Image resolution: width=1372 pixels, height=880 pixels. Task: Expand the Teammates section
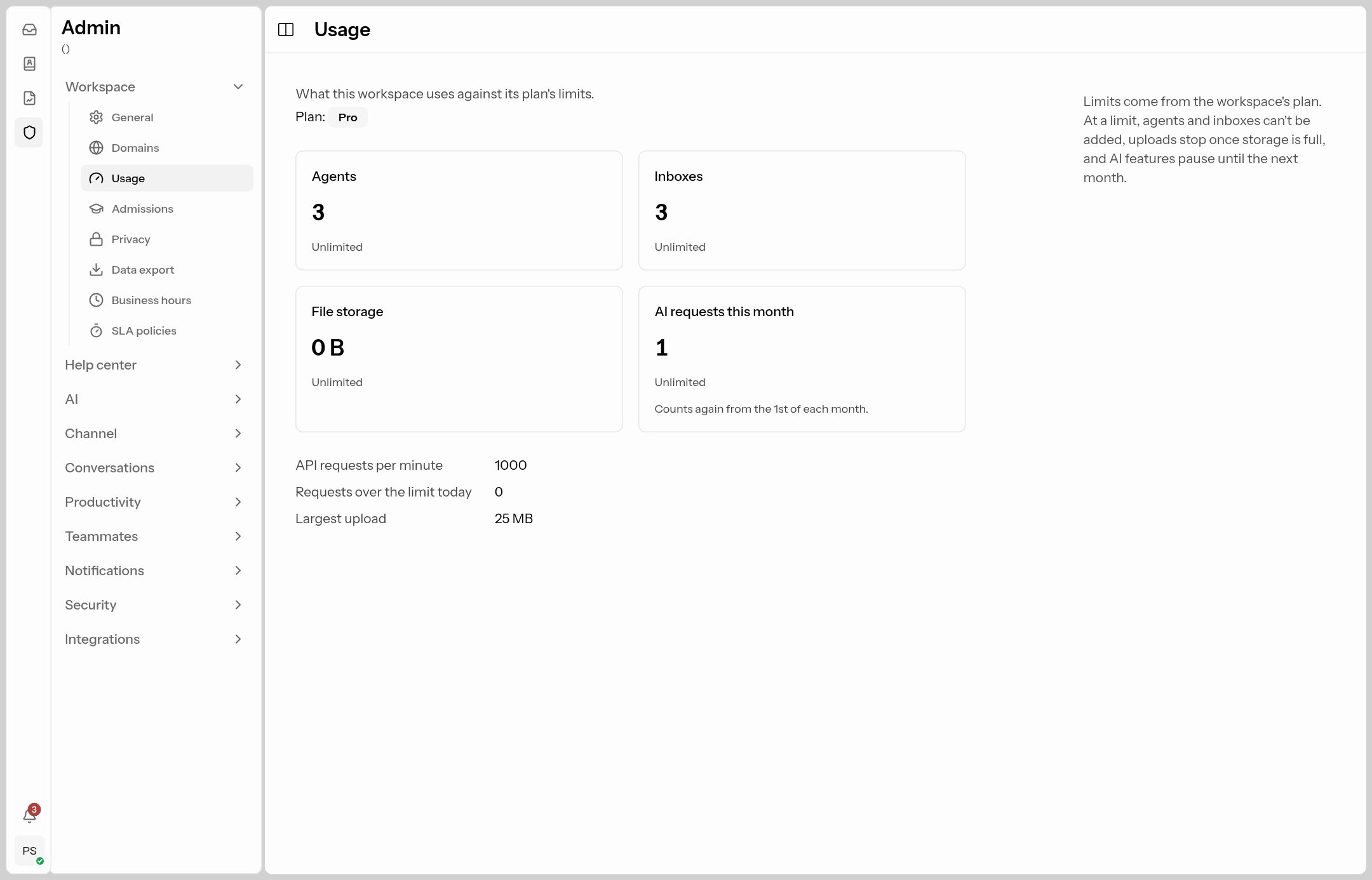coord(154,537)
